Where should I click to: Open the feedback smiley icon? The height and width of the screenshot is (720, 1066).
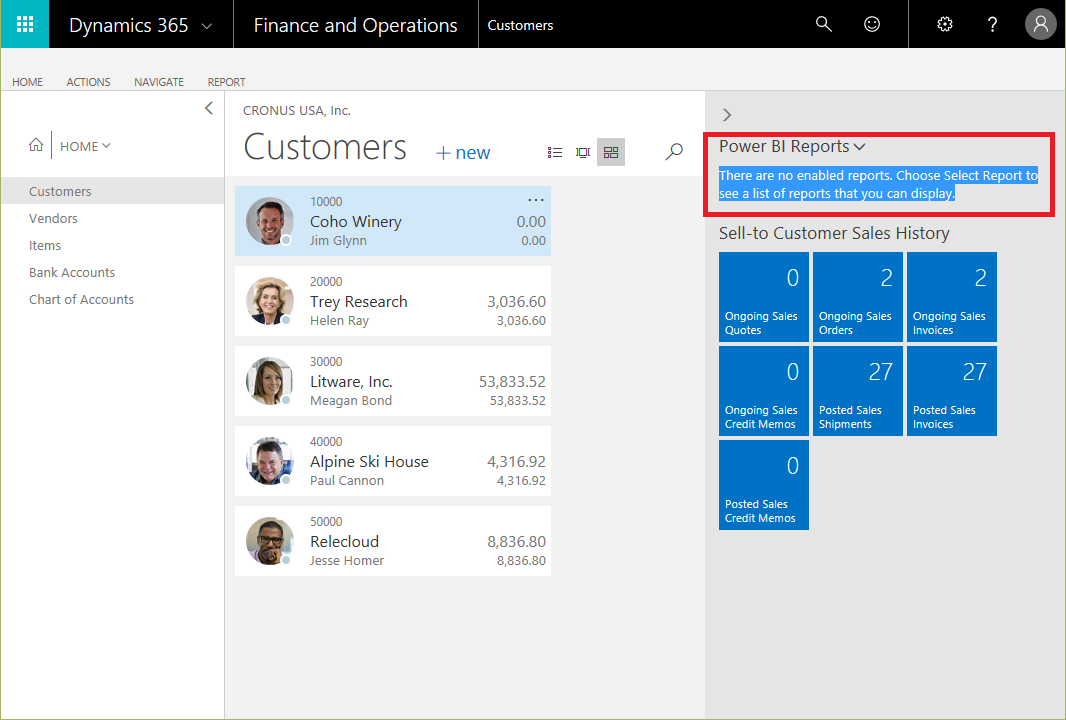click(x=872, y=24)
